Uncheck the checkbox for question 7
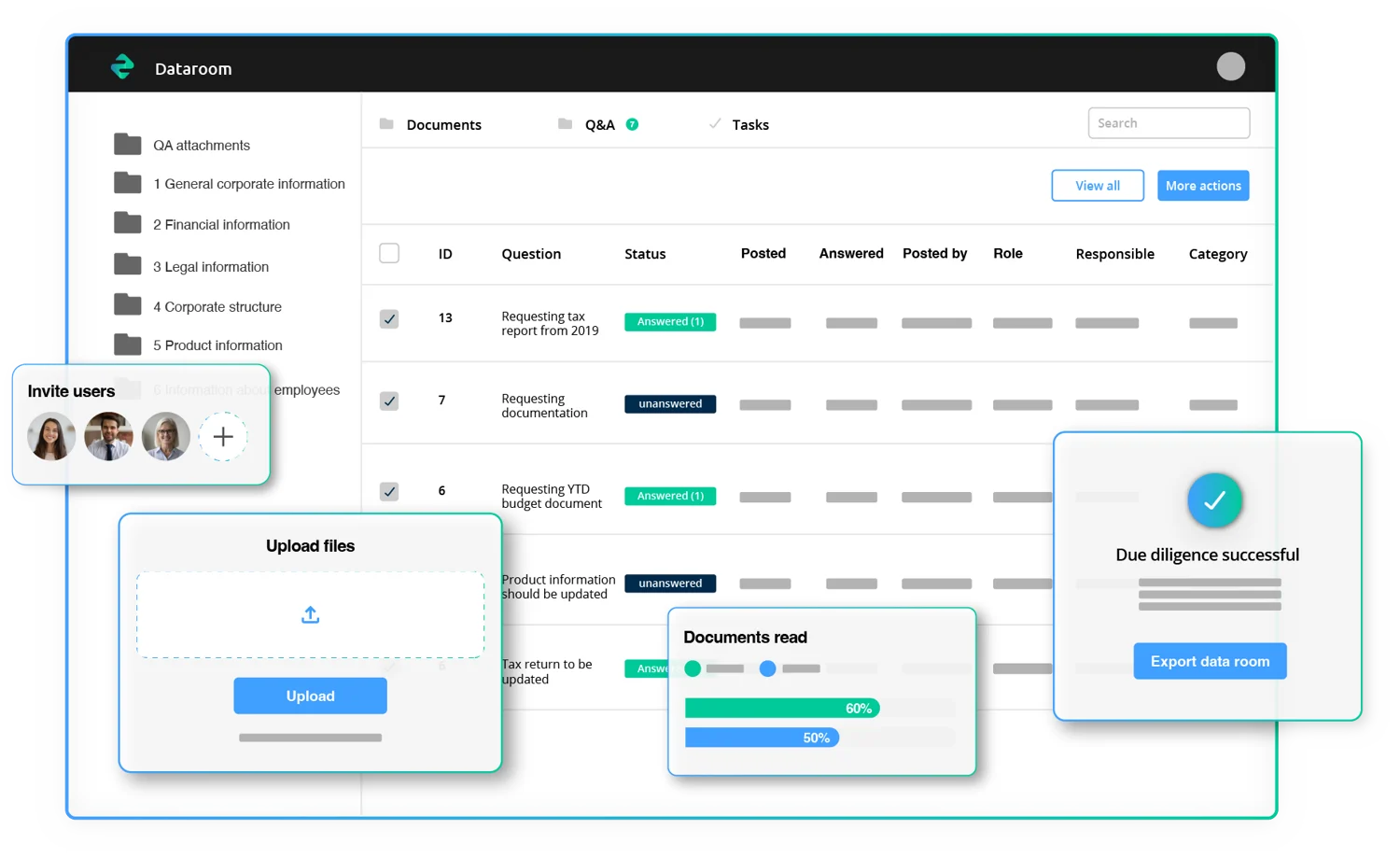This screenshot has width=1400, height=858. click(389, 401)
